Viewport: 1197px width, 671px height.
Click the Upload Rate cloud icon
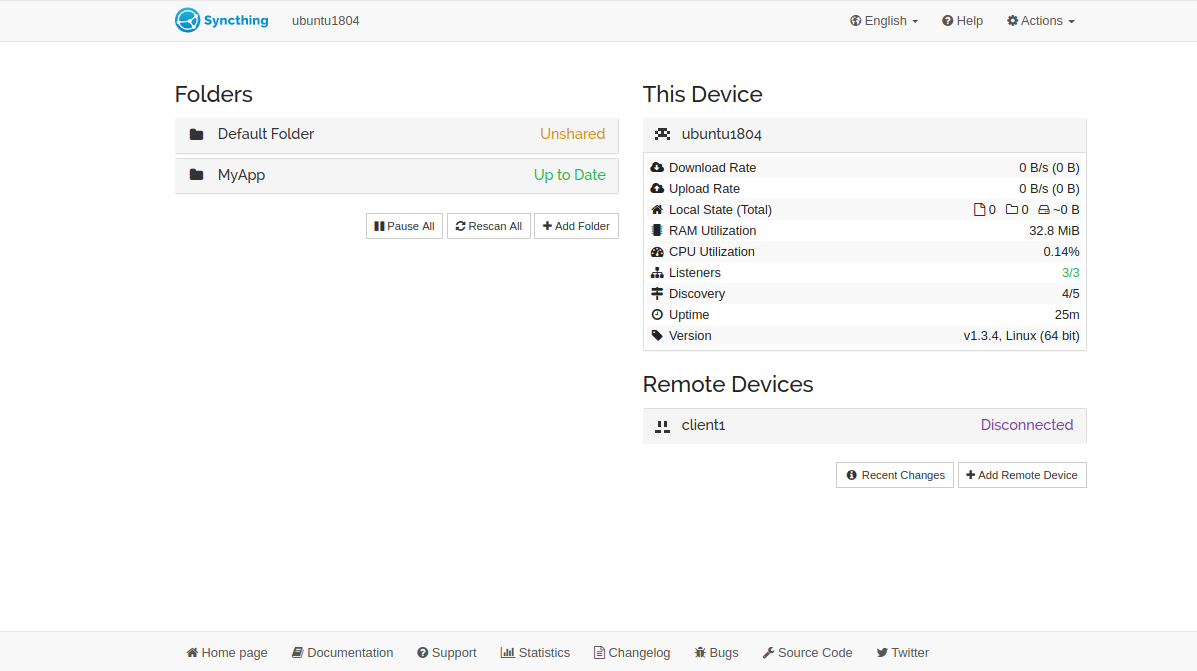point(657,189)
